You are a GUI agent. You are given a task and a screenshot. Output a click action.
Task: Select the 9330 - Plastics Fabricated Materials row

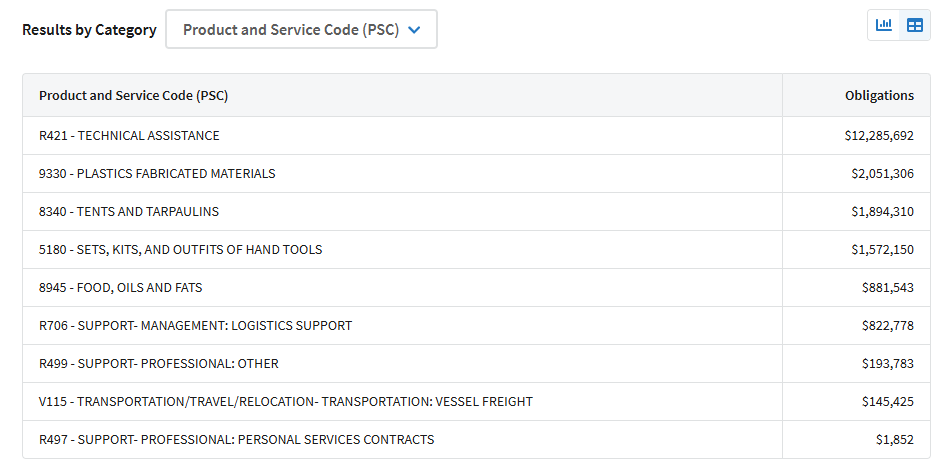point(477,174)
